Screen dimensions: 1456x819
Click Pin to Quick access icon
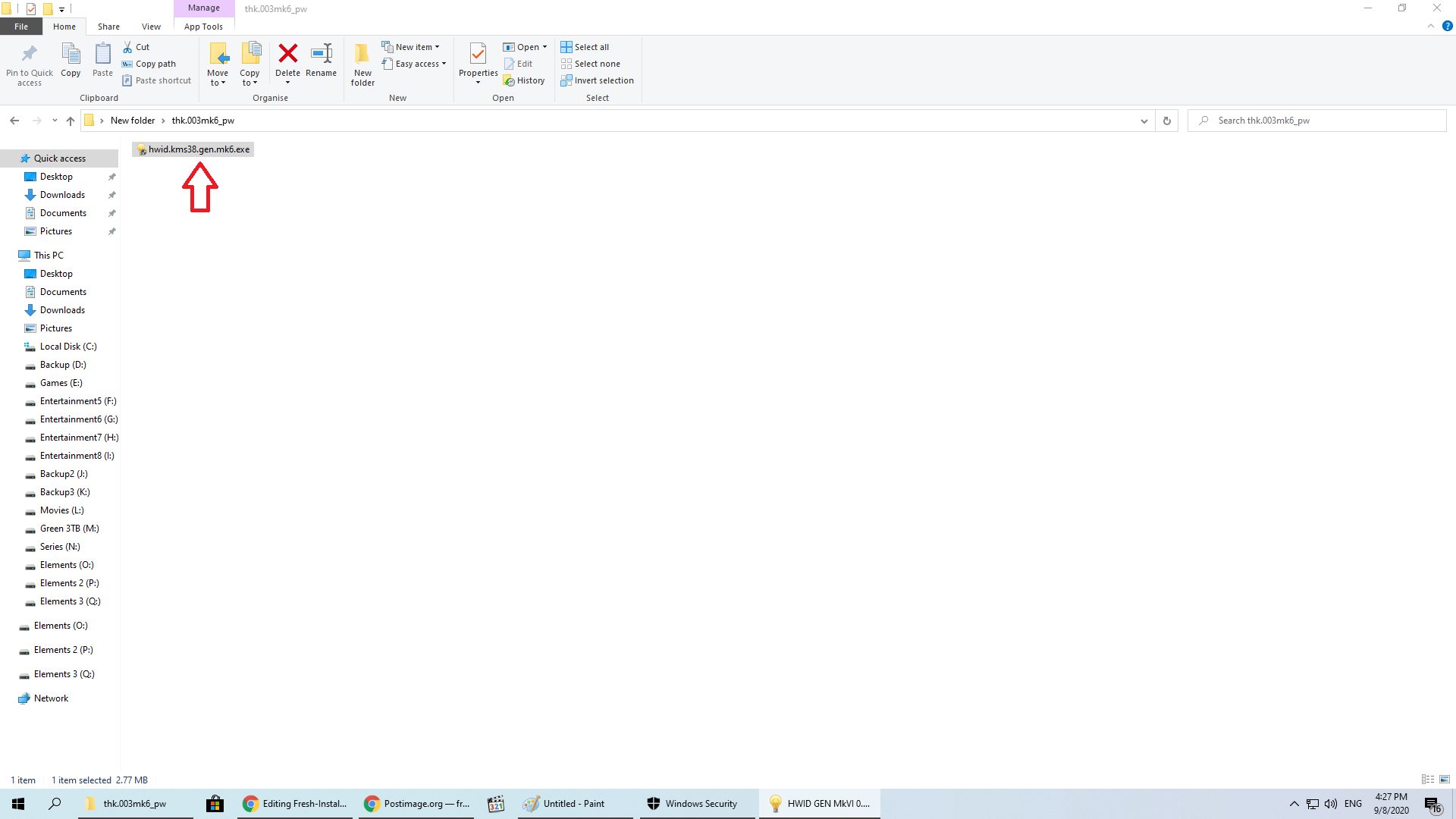[30, 54]
